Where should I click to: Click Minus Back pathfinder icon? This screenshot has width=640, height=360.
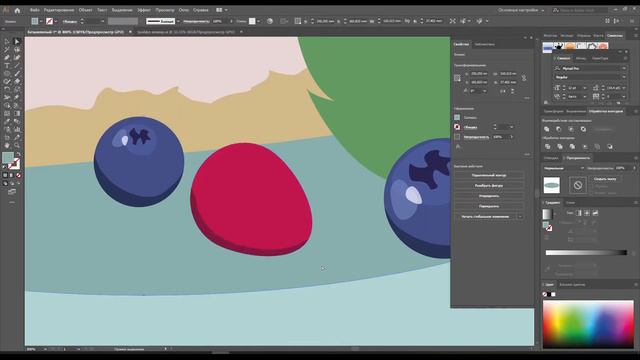(x=610, y=147)
